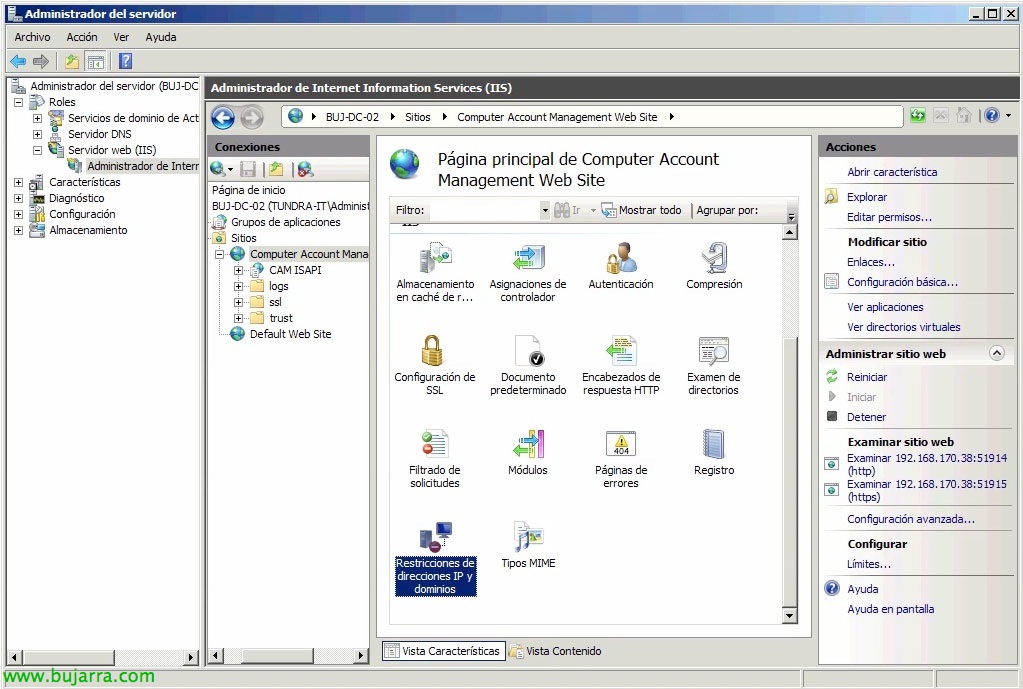Open Filtrado de solicitudes feature

pos(435,459)
